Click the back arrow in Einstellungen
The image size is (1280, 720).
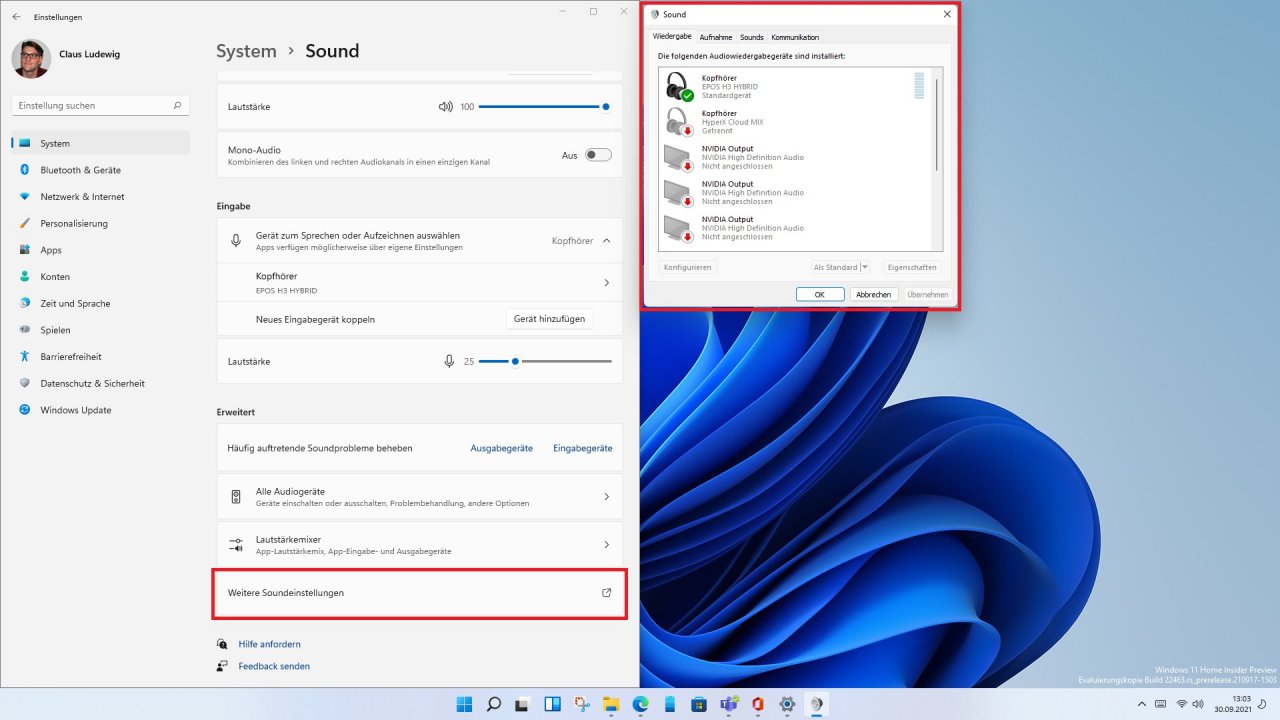[x=16, y=17]
